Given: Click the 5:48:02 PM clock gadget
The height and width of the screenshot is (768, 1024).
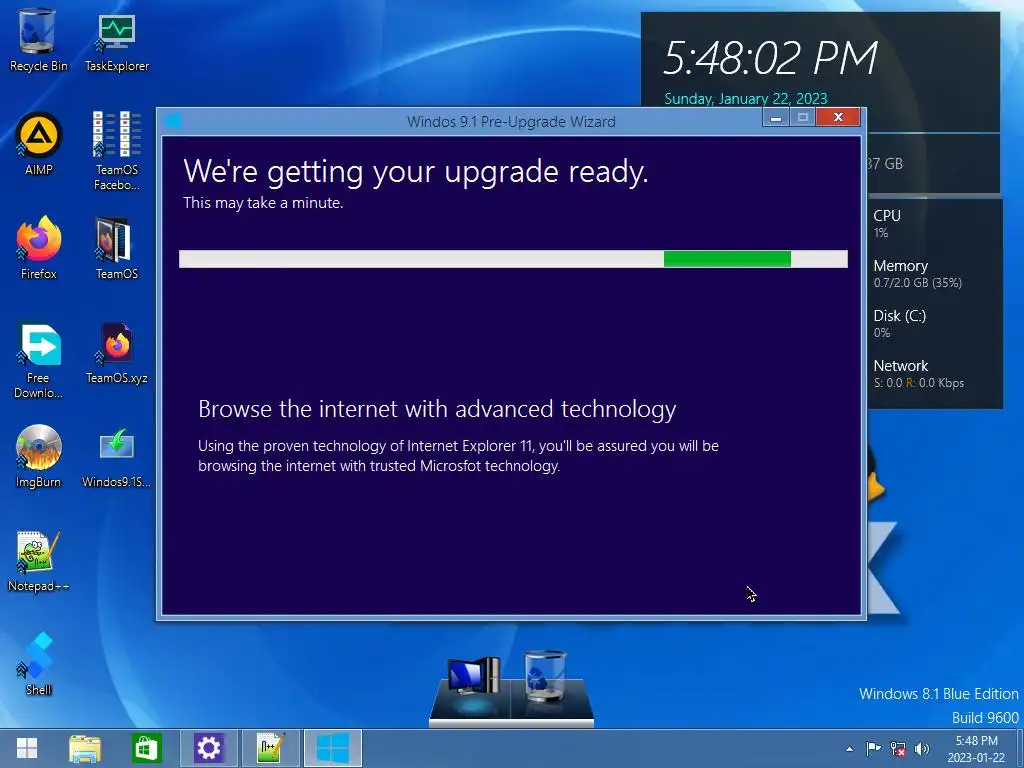Looking at the screenshot, I should [771, 58].
